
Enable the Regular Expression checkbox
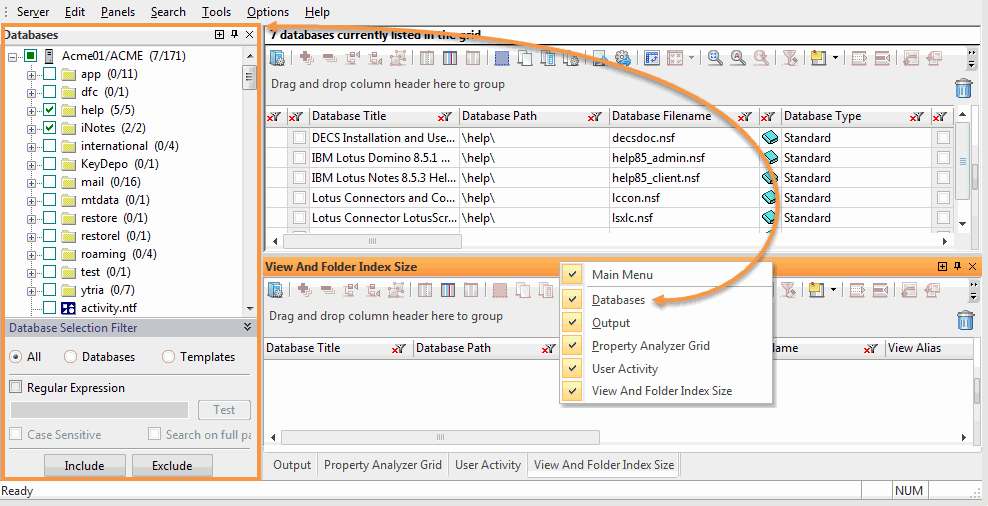click(15, 388)
